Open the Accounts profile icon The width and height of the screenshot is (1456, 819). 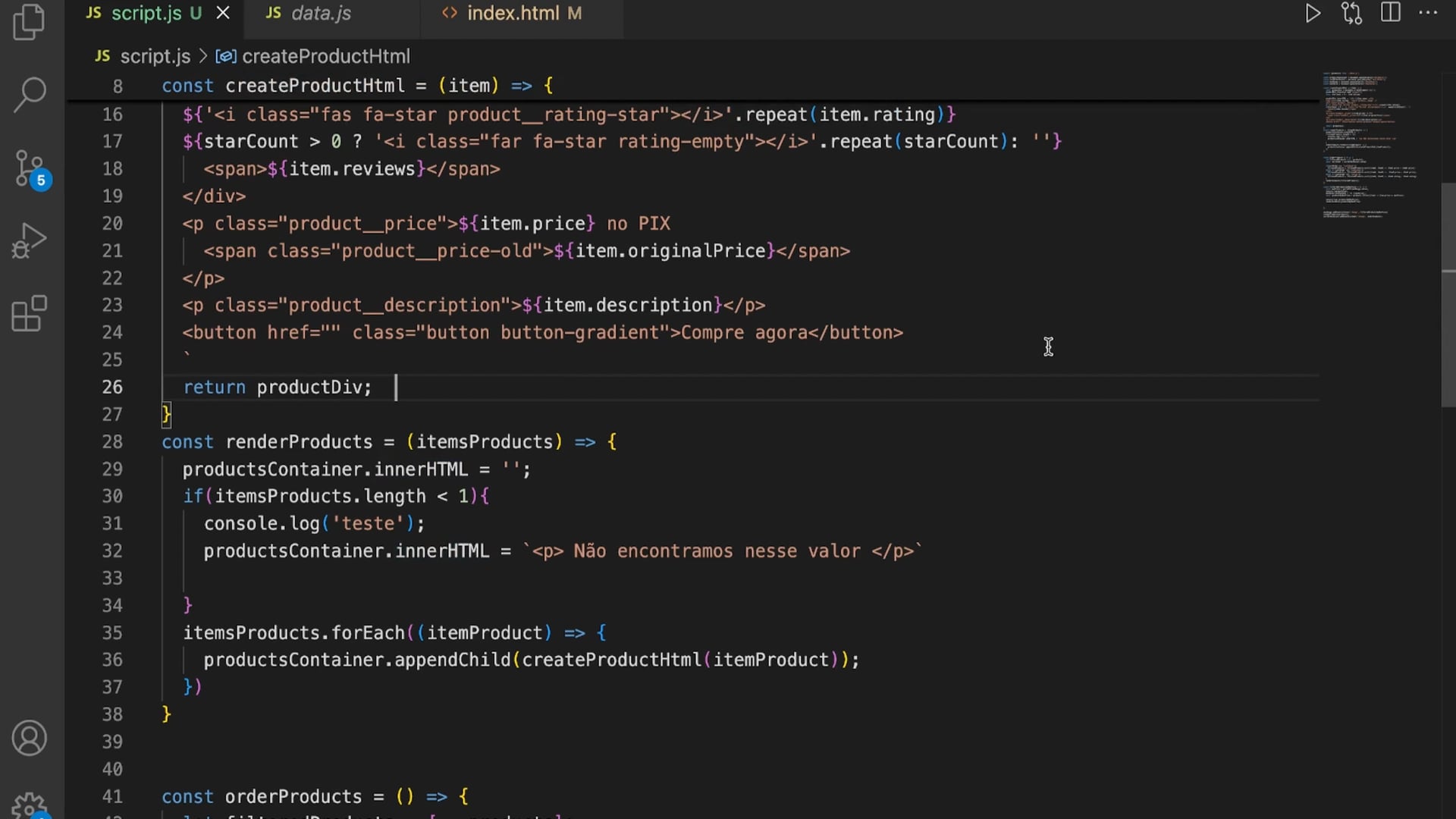[30, 738]
